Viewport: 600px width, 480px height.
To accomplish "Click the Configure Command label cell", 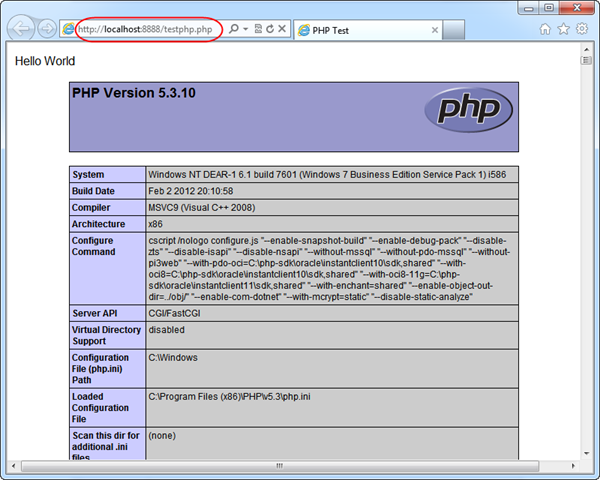I will 108,269.
